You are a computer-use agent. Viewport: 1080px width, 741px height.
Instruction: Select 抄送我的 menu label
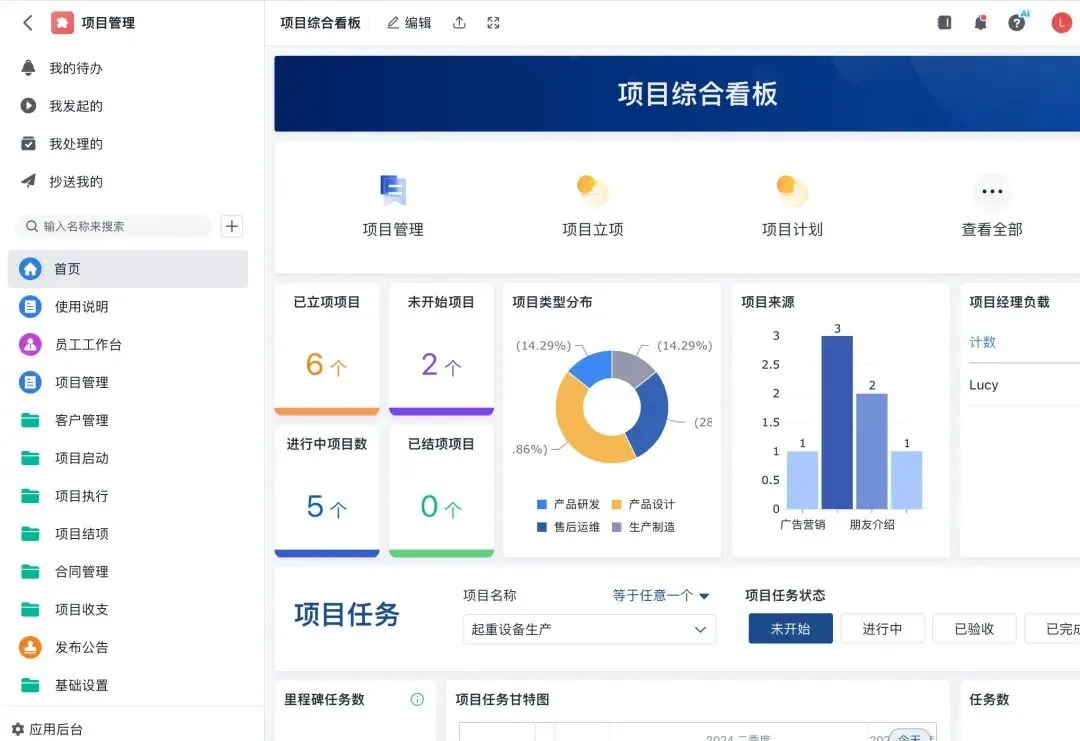[x=76, y=181]
